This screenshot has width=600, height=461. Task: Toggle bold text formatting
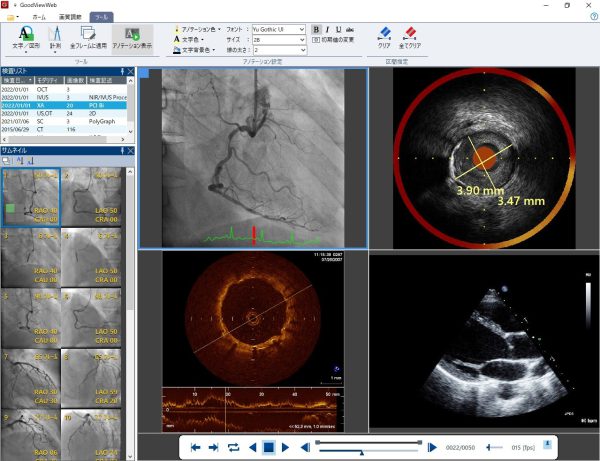click(316, 29)
